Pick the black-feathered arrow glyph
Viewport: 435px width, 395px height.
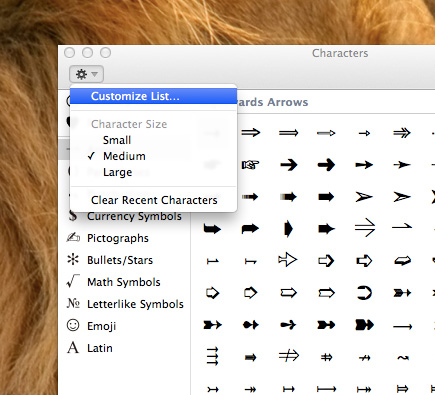click(402, 293)
